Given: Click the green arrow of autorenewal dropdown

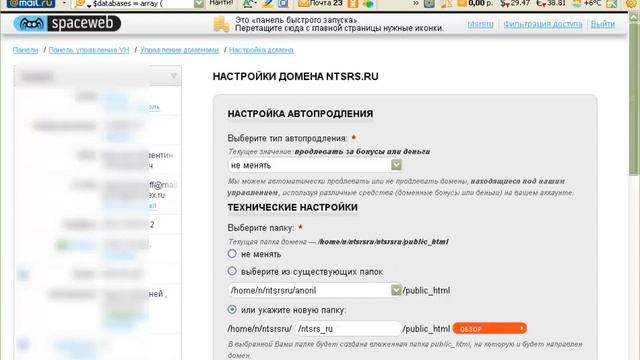Looking at the screenshot, I should point(396,165).
